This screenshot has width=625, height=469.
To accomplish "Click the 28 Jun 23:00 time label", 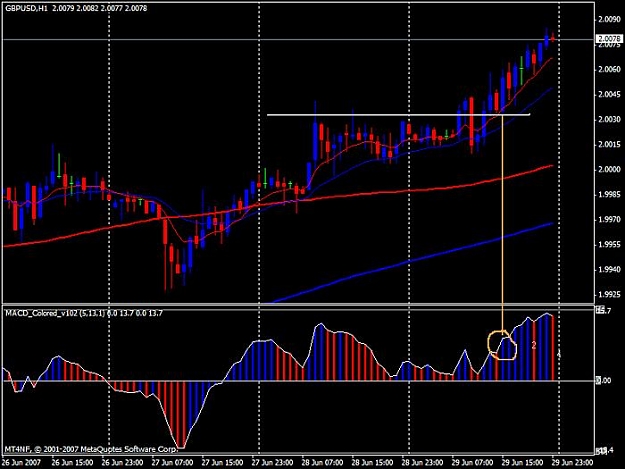I will [422, 463].
